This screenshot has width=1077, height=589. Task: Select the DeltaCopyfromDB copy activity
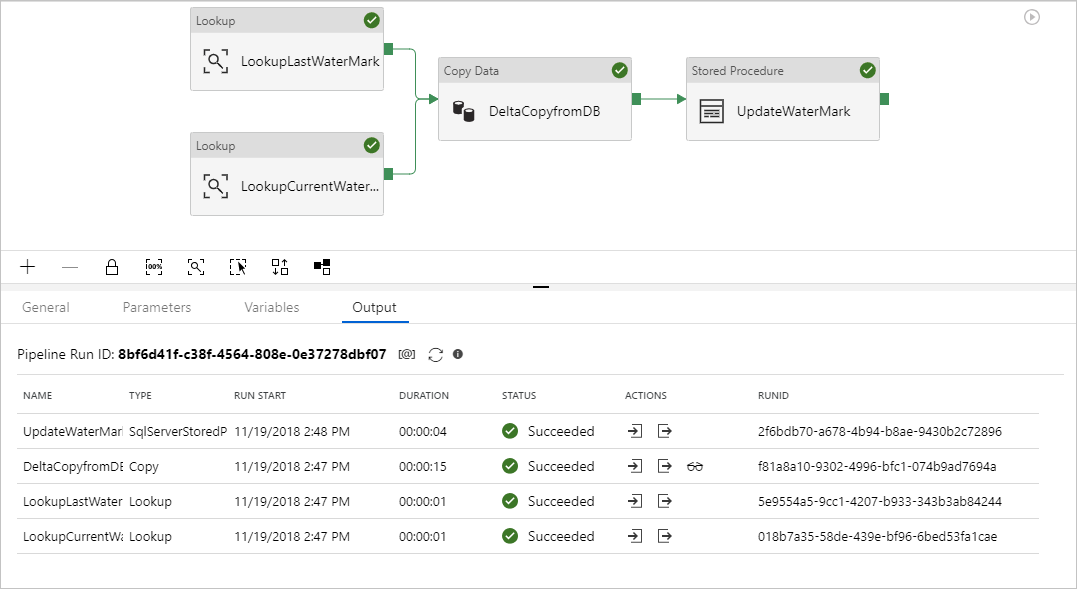point(535,111)
